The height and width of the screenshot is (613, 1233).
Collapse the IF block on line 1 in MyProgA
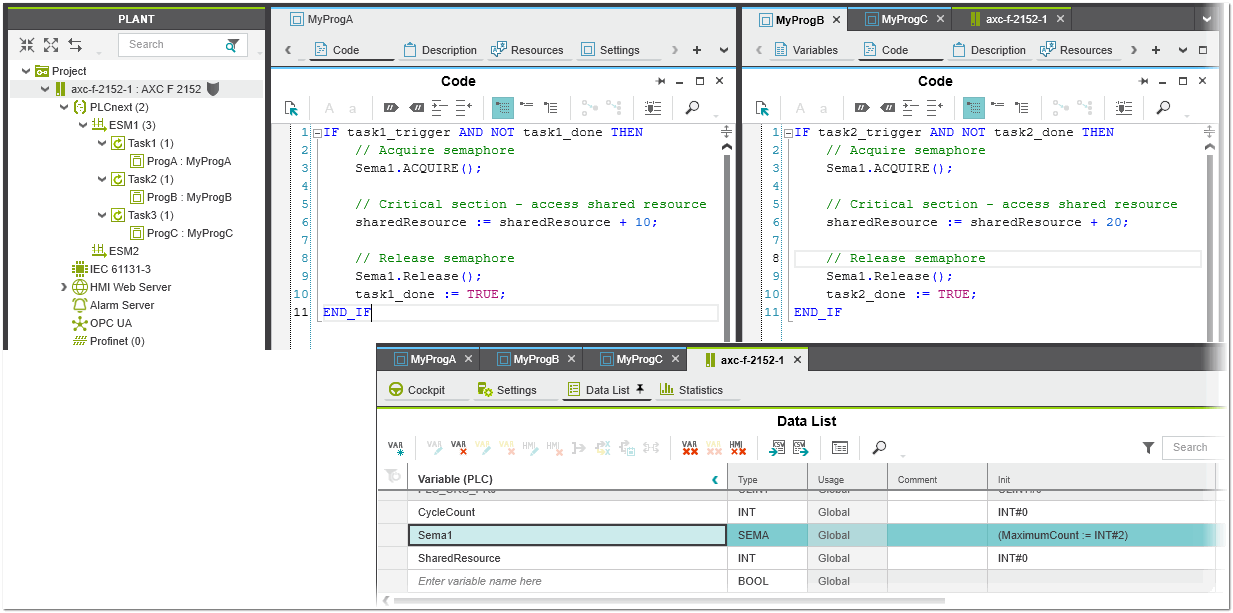click(317, 133)
